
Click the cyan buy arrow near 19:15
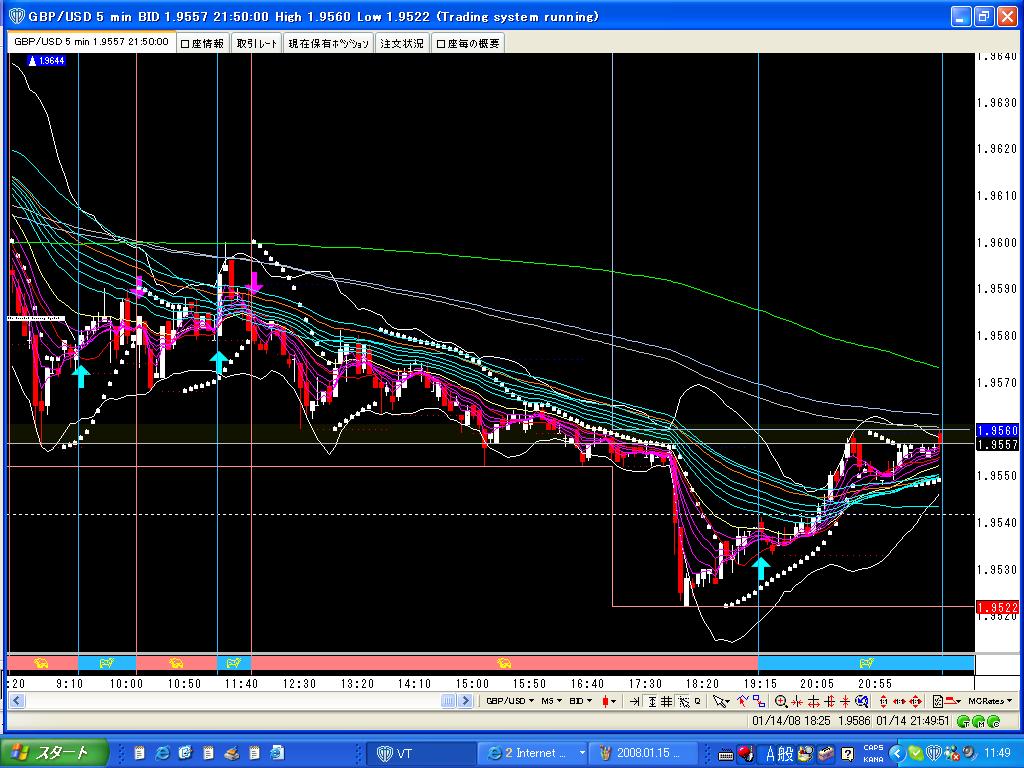(761, 568)
